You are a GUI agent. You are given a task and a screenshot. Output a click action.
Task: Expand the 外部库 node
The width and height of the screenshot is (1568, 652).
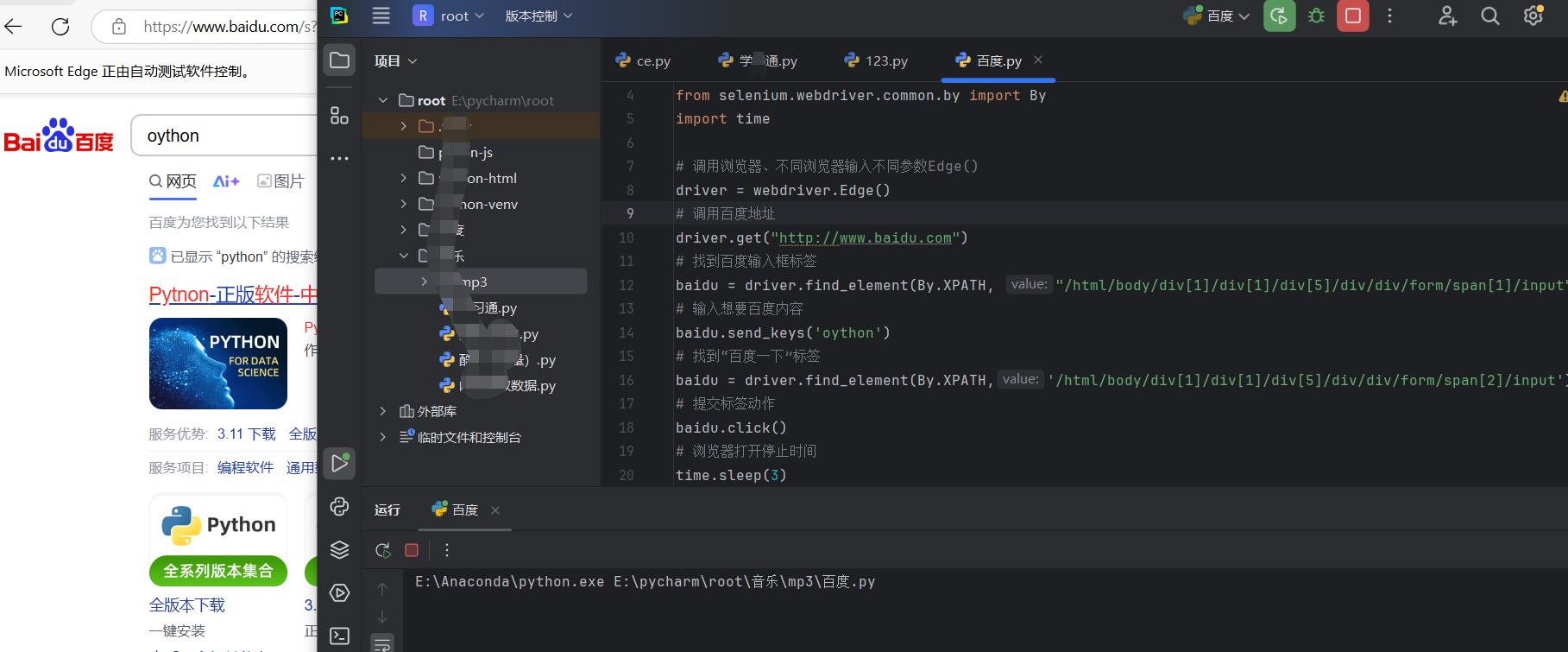point(383,411)
